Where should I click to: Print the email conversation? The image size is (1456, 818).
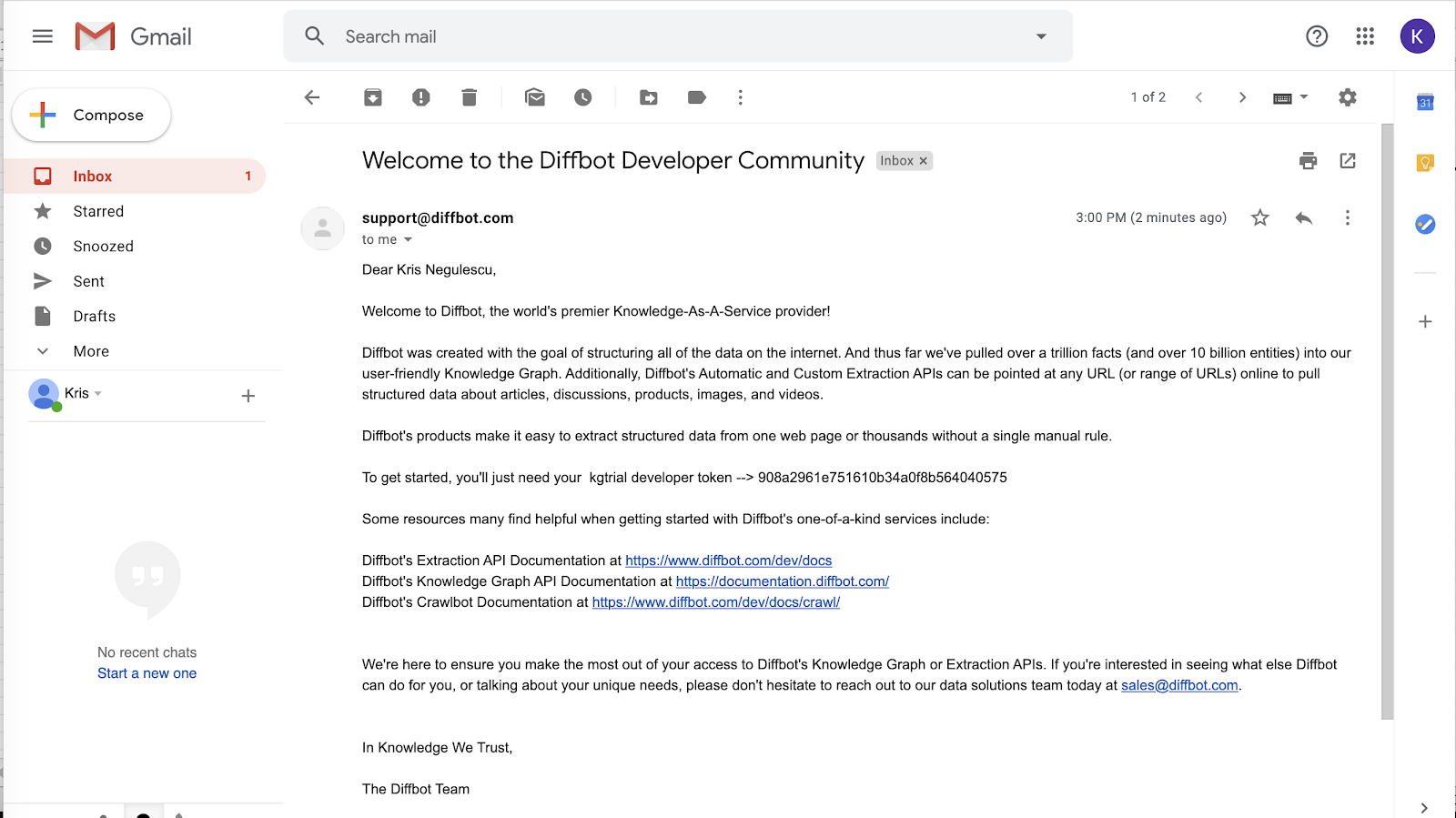pyautogui.click(x=1309, y=161)
